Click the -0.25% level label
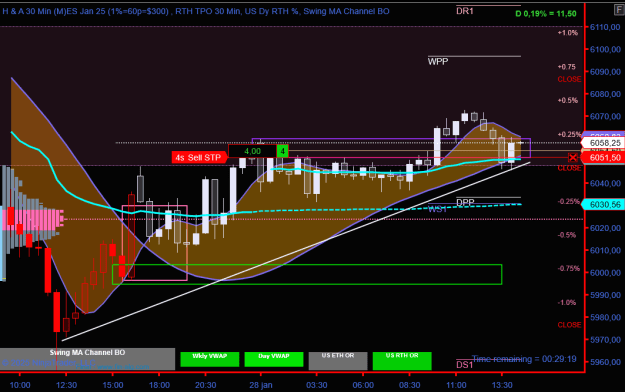625x392 pixels. click(569, 201)
